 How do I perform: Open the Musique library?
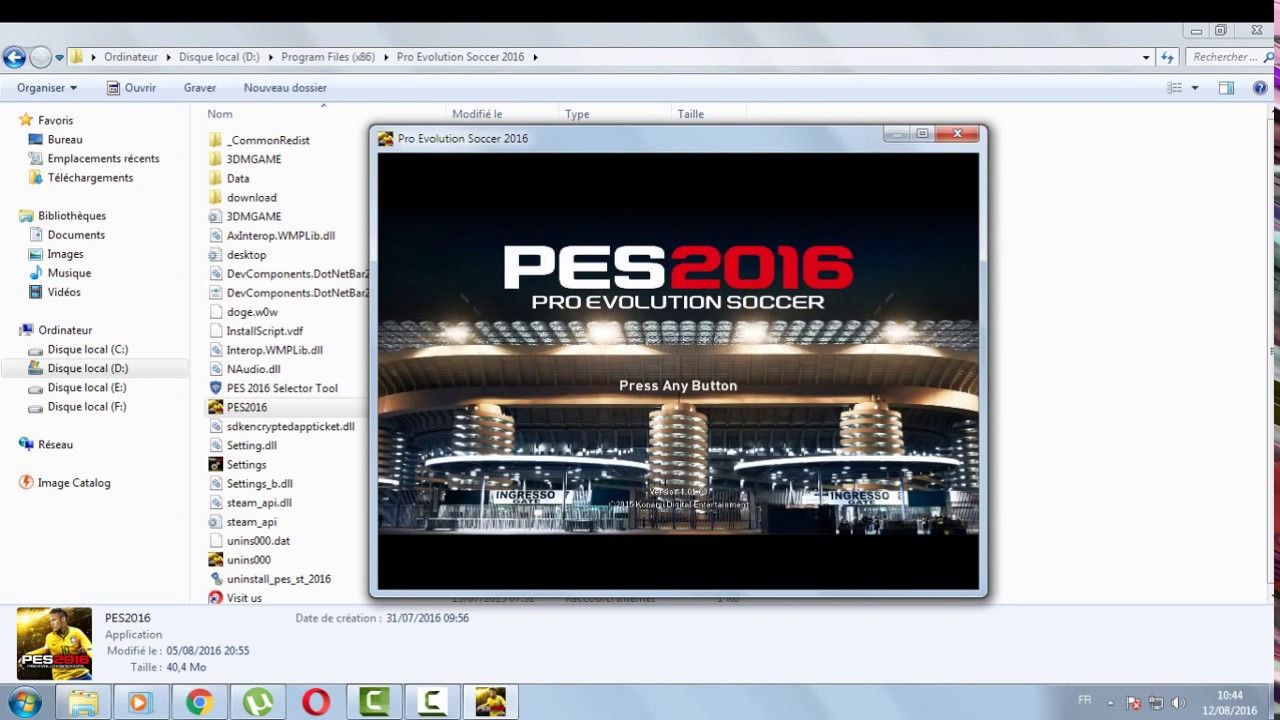tap(69, 273)
